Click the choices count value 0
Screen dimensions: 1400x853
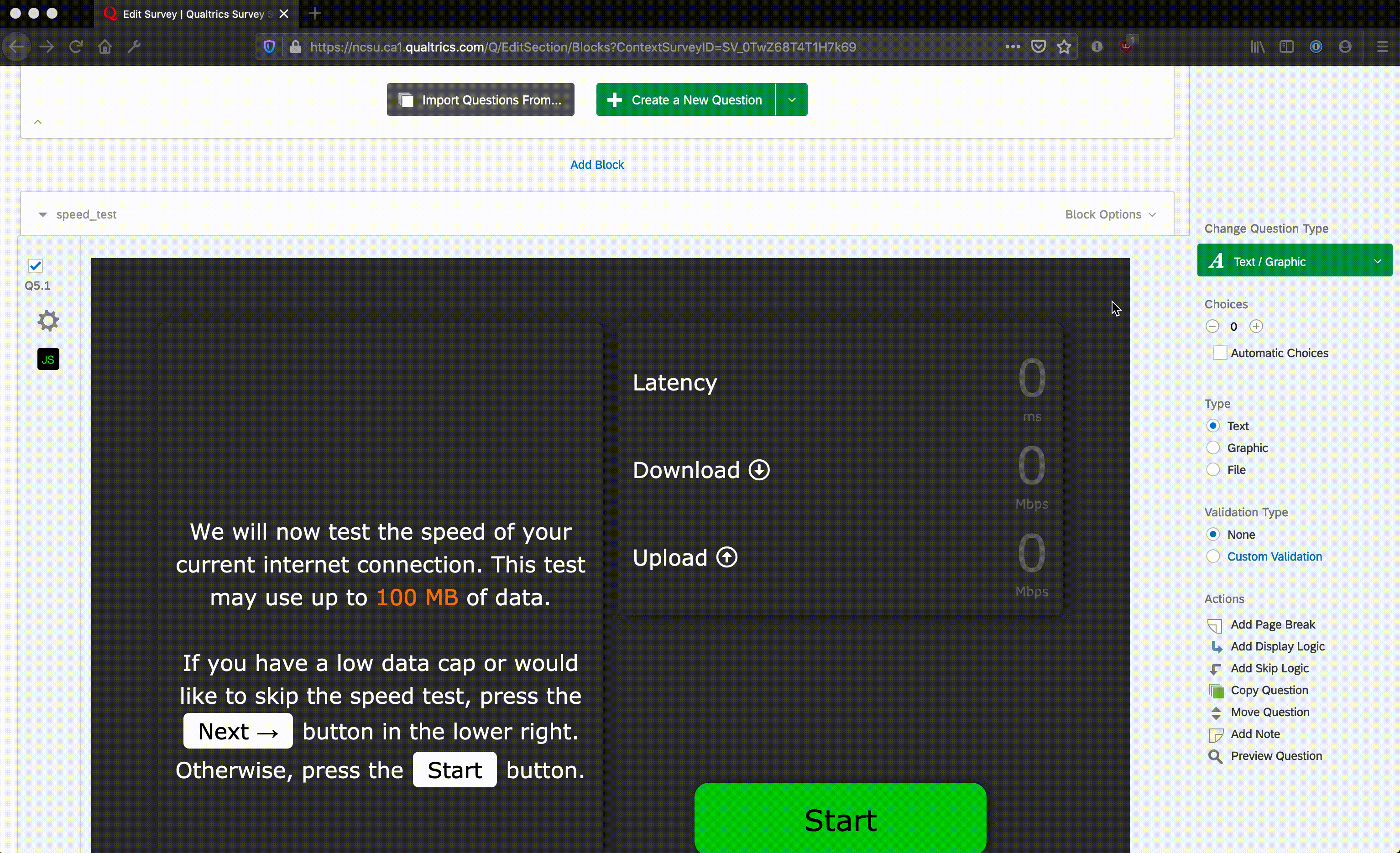click(1233, 327)
